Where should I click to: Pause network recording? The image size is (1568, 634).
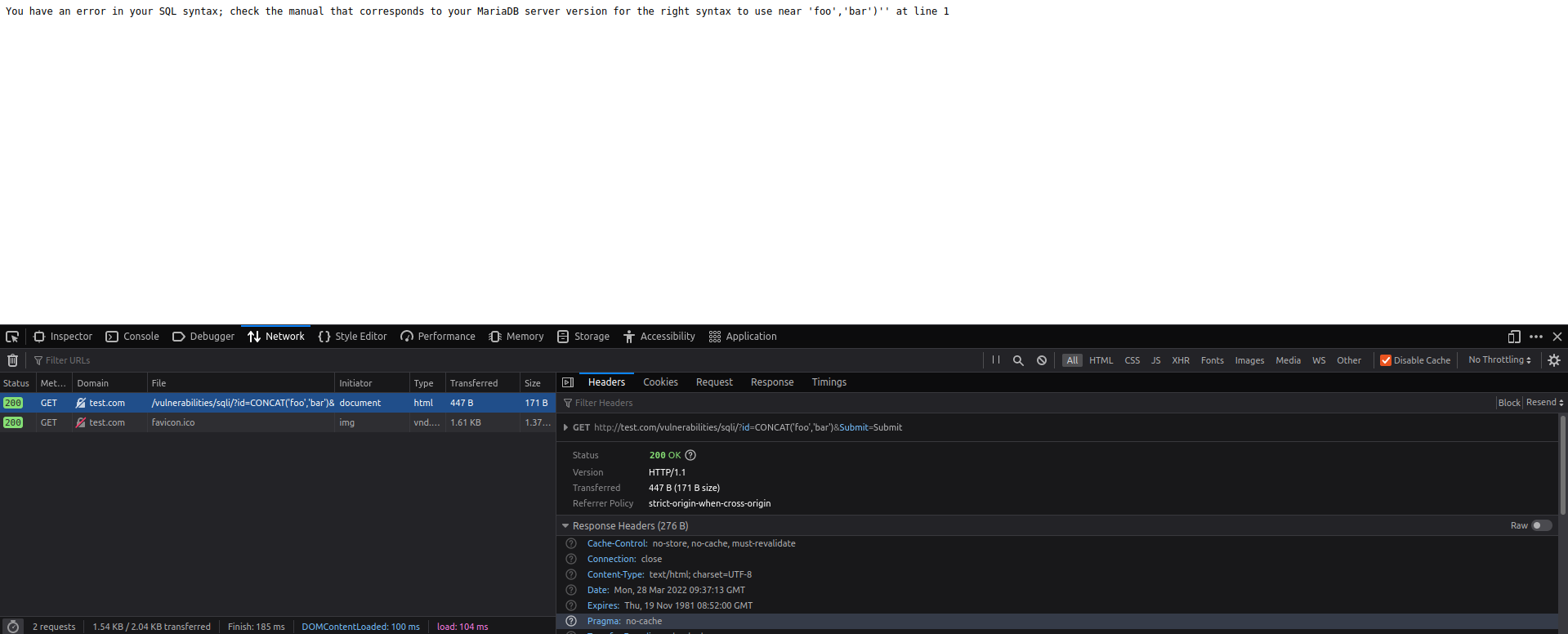[996, 360]
